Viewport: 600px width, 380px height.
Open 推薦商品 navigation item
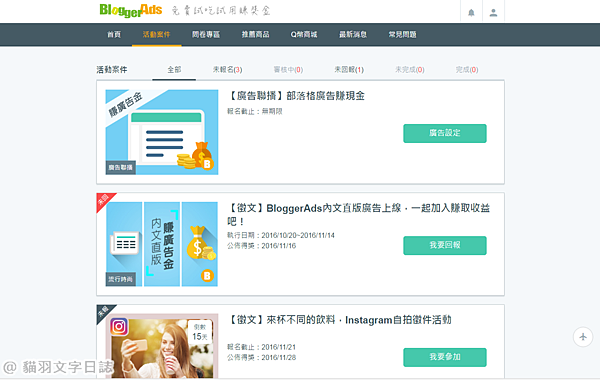tap(255, 34)
